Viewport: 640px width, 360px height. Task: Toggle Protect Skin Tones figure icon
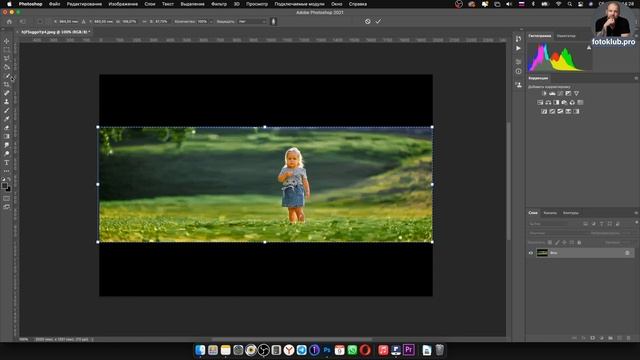(x=273, y=21)
